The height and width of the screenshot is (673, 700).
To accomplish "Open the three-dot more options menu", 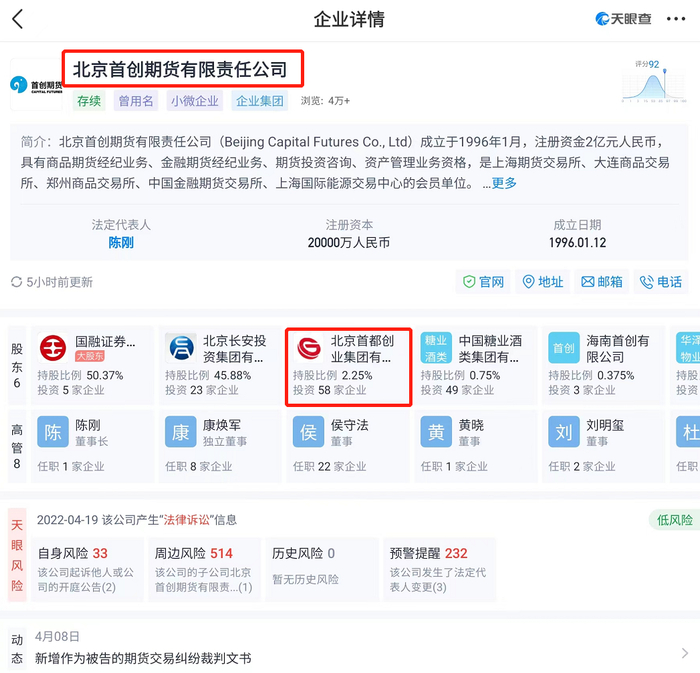I will point(675,19).
